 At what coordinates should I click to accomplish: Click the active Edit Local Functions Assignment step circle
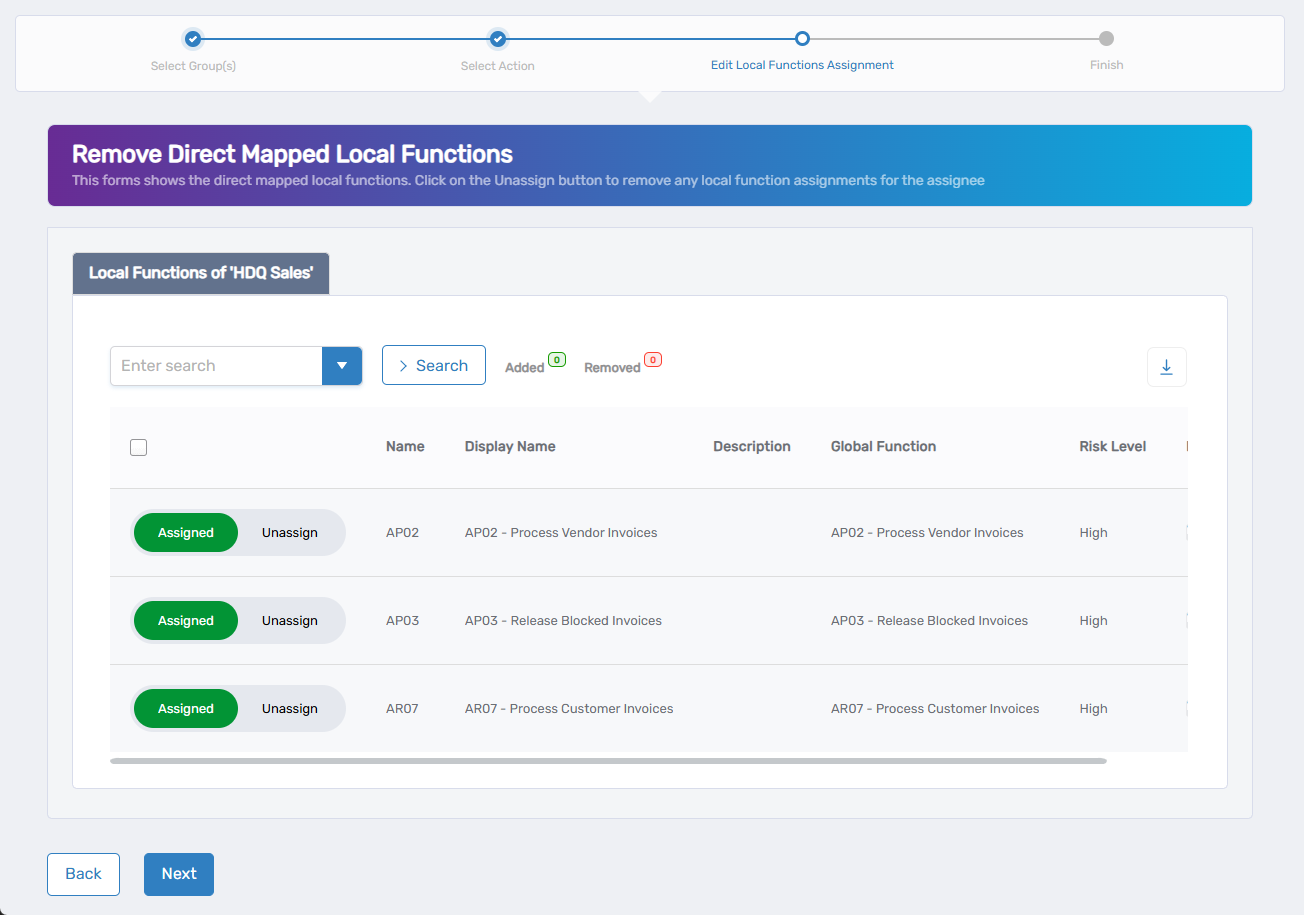click(x=802, y=39)
